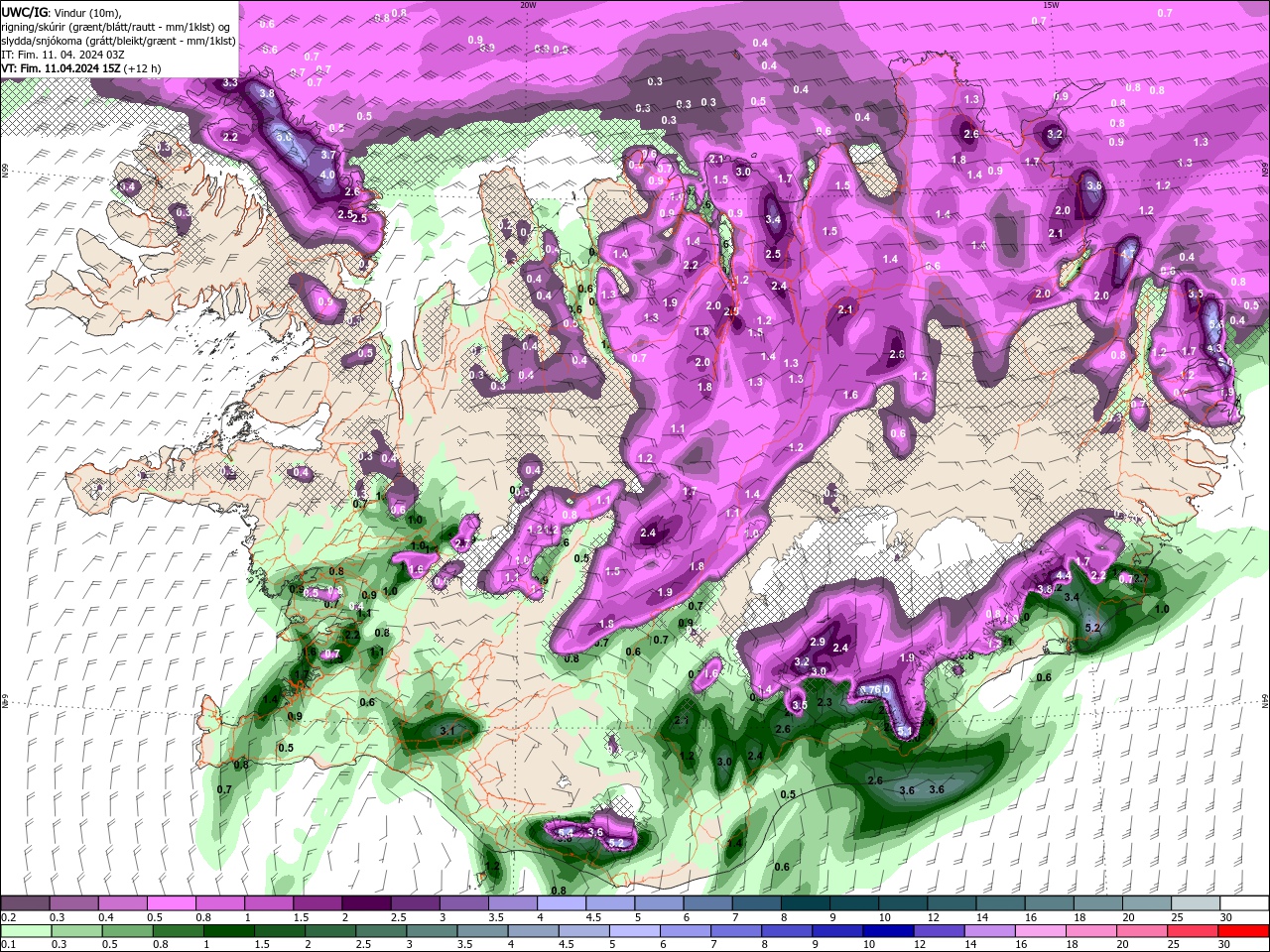This screenshot has height=952, width=1270.
Task: Select the dark purple 2–2.5 swatch in the snow legend
Action: 365,903
